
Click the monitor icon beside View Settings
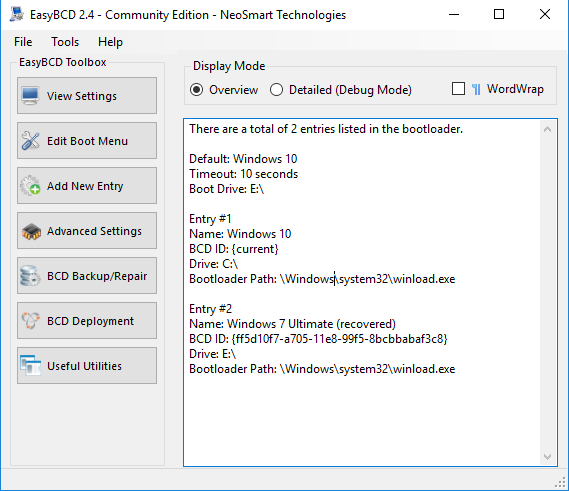(30, 96)
